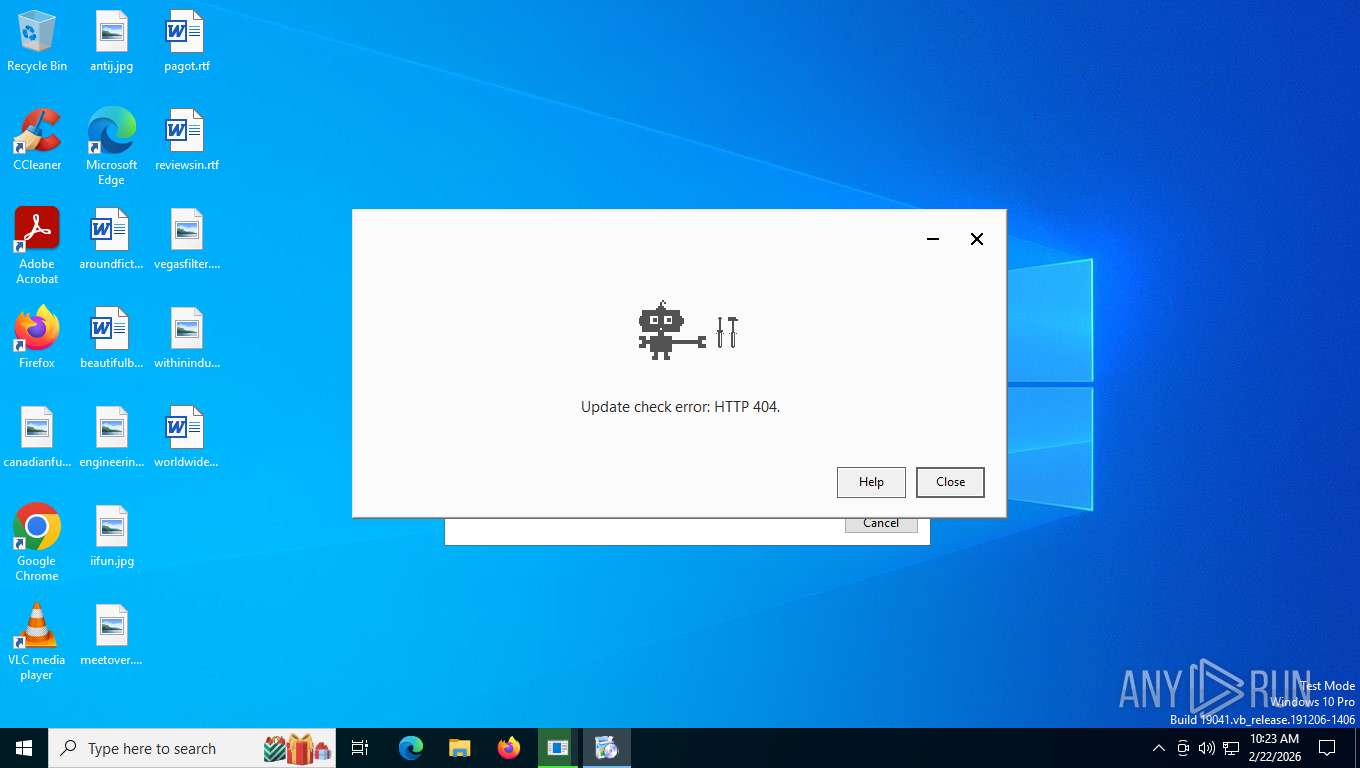Image resolution: width=1360 pixels, height=768 pixels.
Task: Select the withinindu image file icon
Action: [186, 338]
